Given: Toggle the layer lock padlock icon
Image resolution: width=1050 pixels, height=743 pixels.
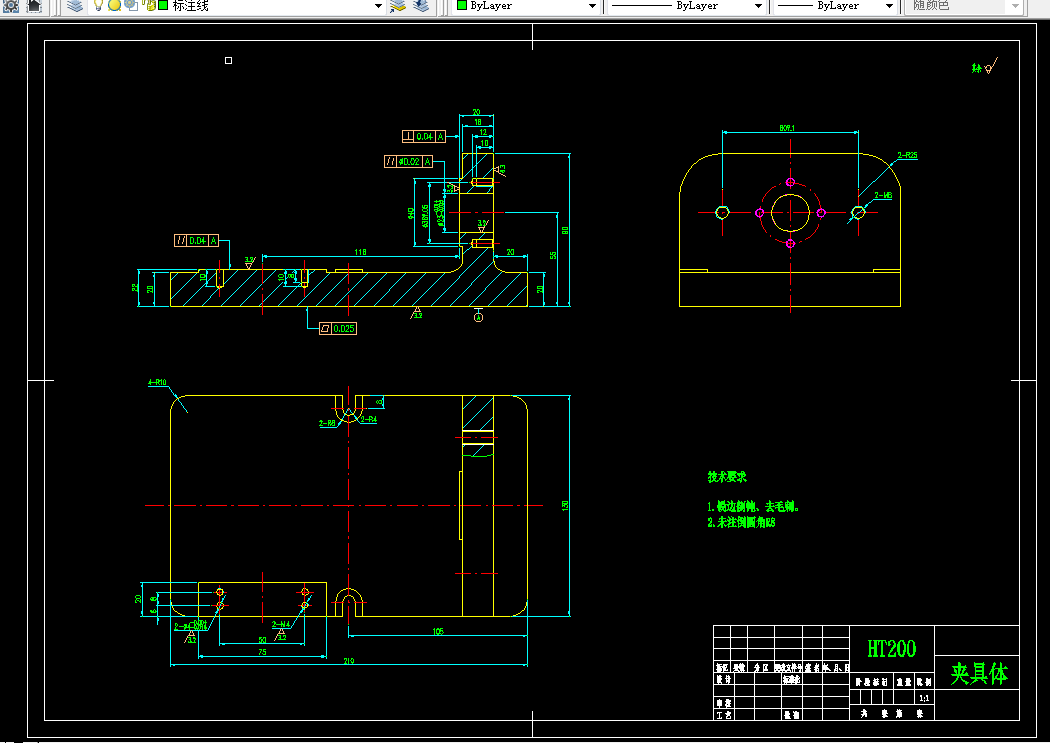Looking at the screenshot, I should coord(150,6).
